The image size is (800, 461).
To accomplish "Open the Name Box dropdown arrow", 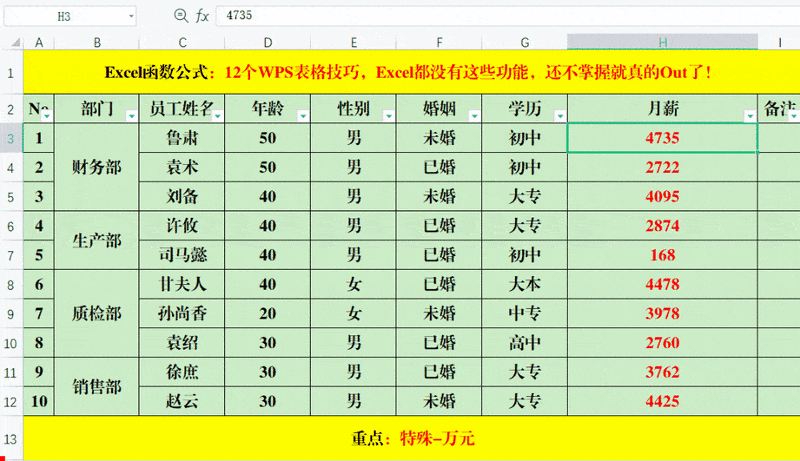I will coord(131,16).
